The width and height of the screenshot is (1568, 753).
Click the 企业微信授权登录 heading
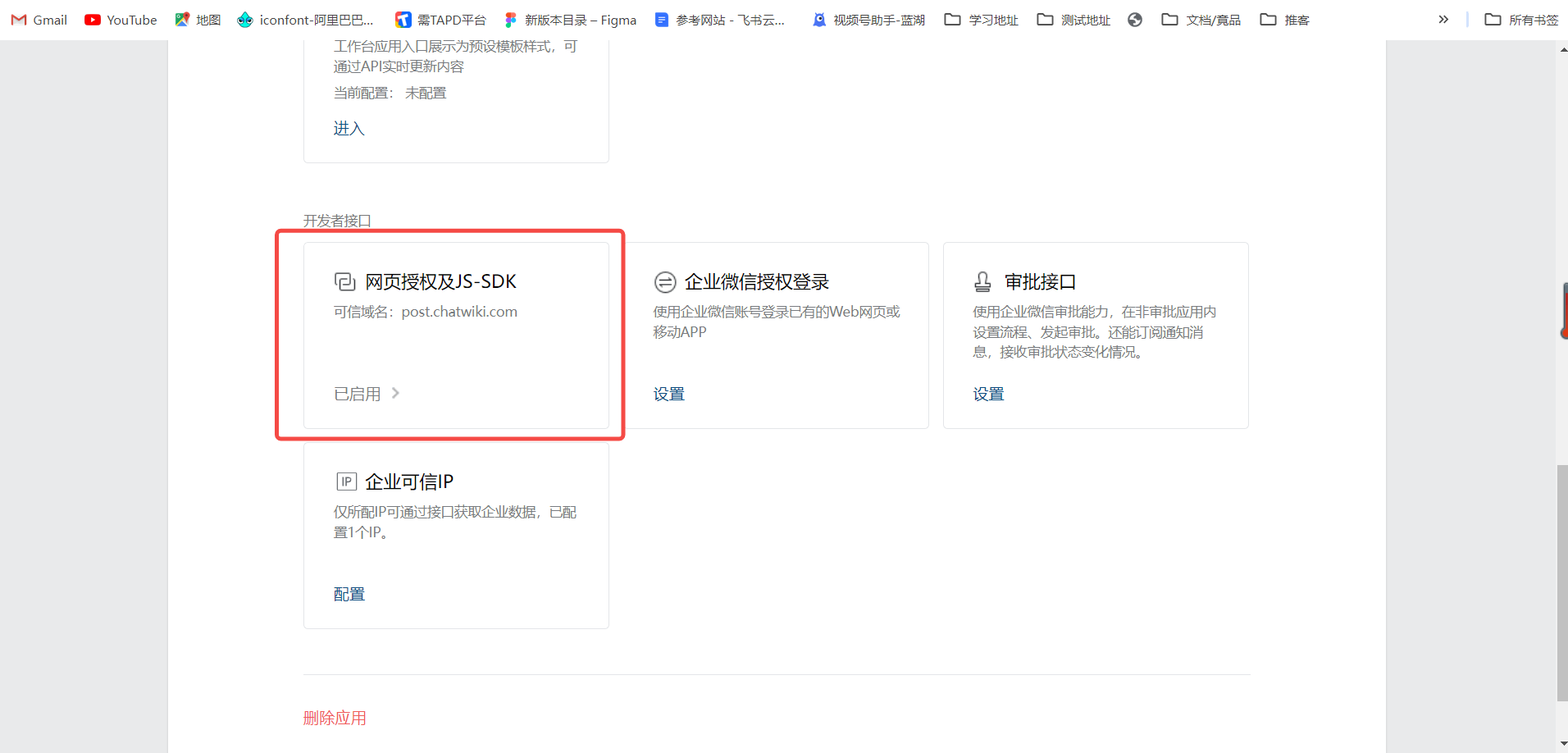coord(756,282)
